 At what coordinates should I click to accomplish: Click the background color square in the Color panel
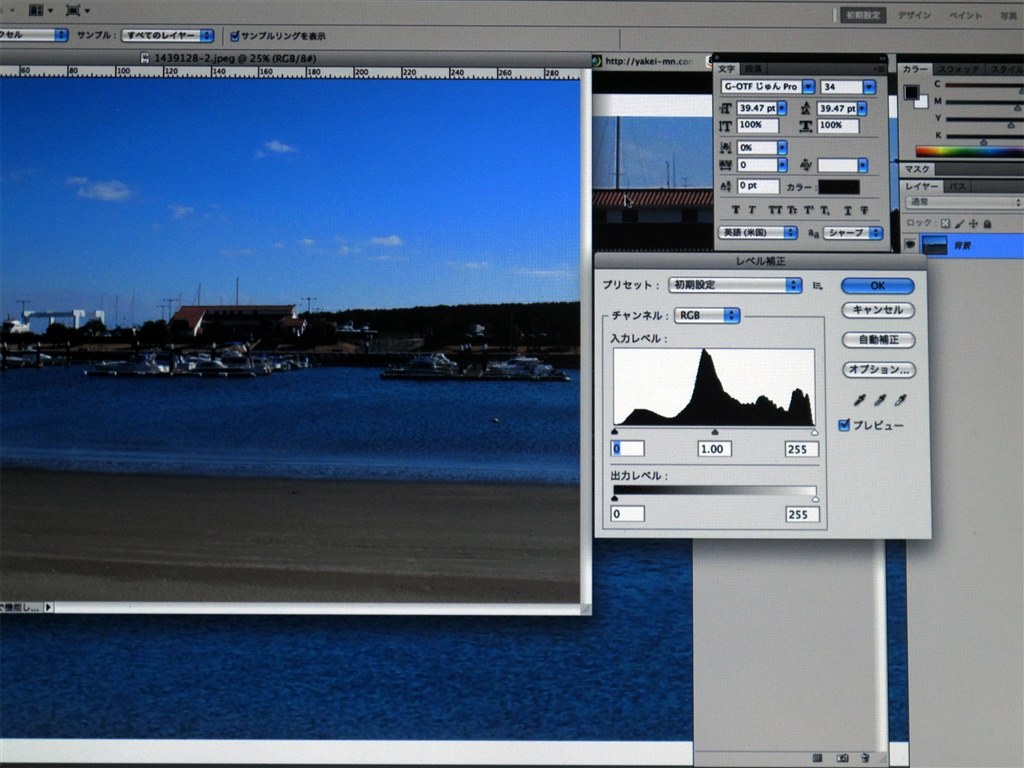(x=922, y=101)
